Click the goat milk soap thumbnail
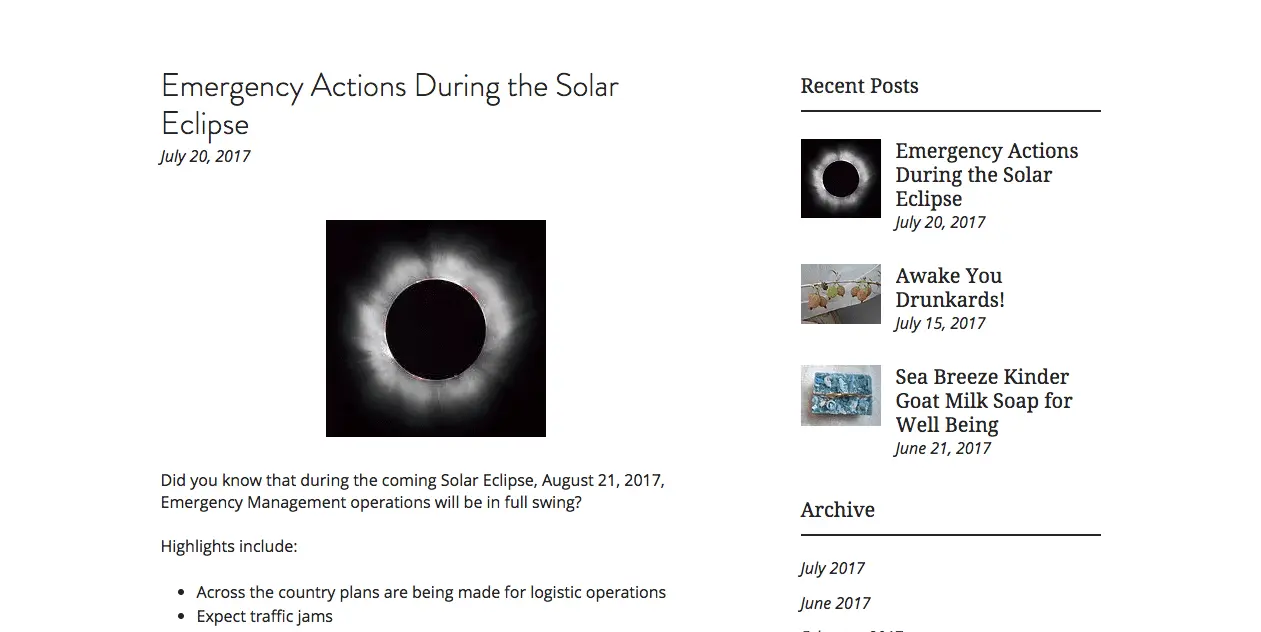The image size is (1261, 632). 840,395
